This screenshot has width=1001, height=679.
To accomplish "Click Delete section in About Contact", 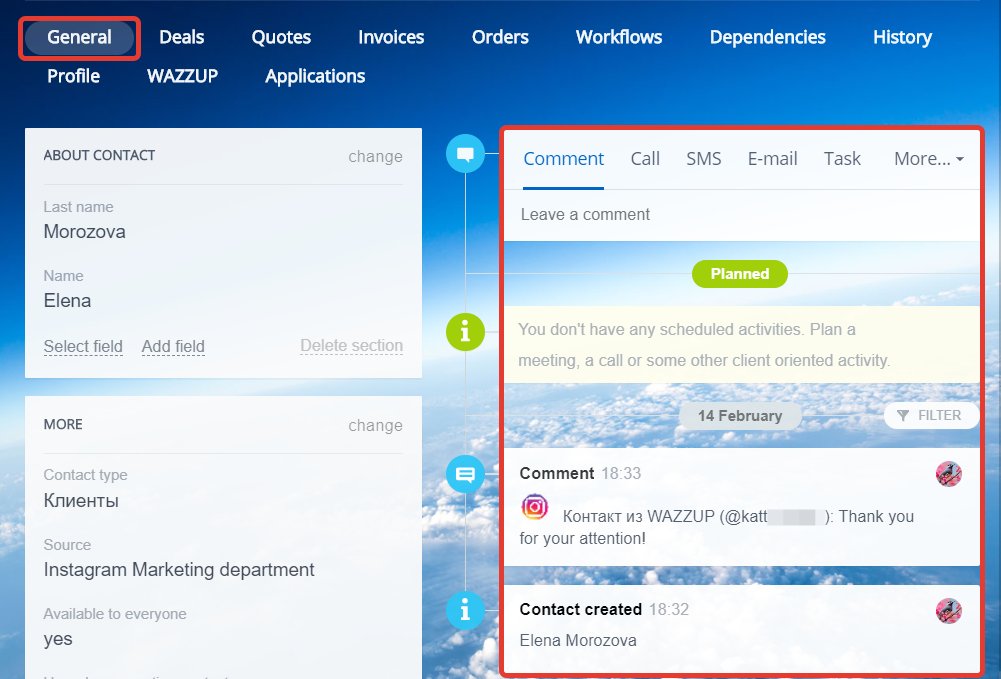I will 351,347.
